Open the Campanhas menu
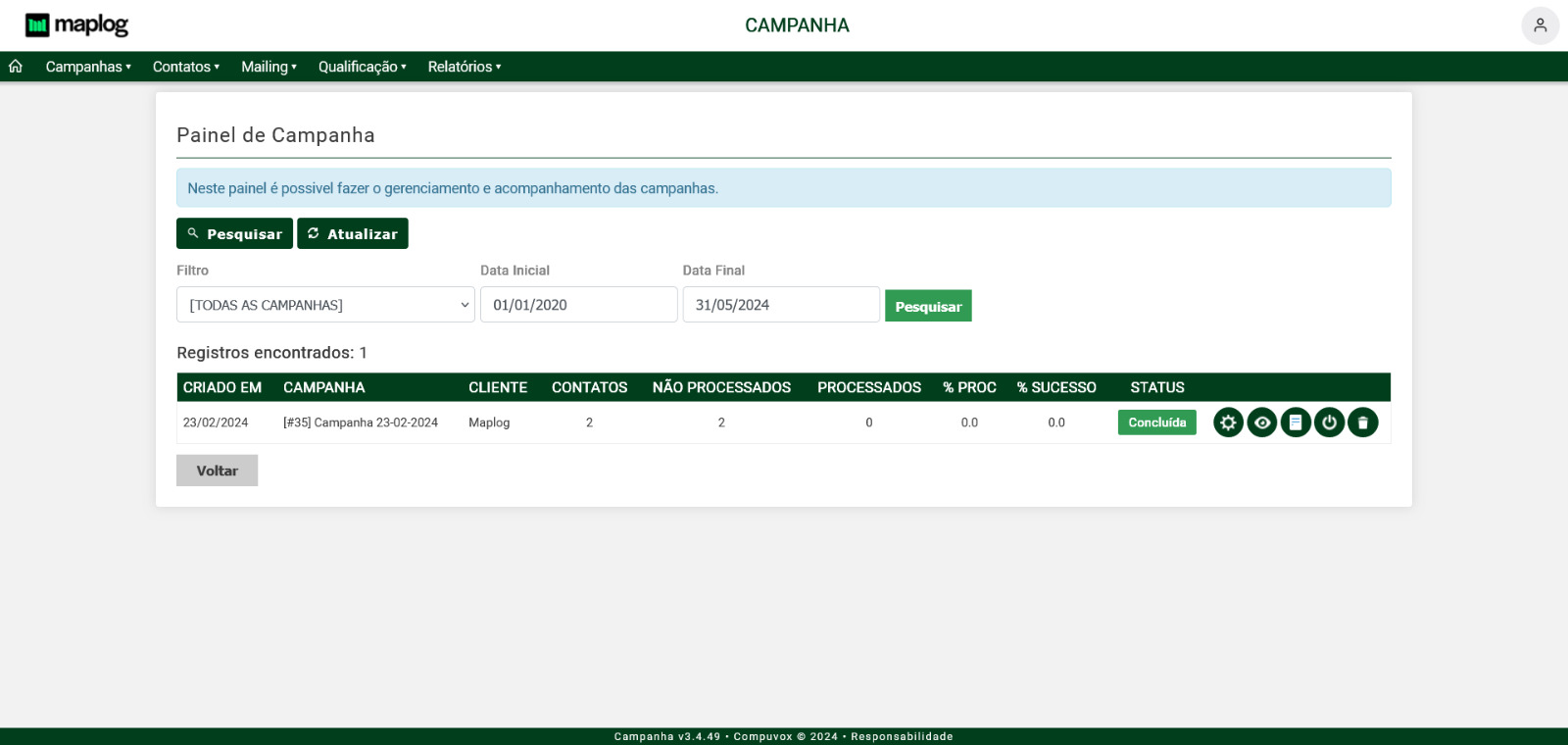This screenshot has height=745, width=1568. pyautogui.click(x=88, y=67)
